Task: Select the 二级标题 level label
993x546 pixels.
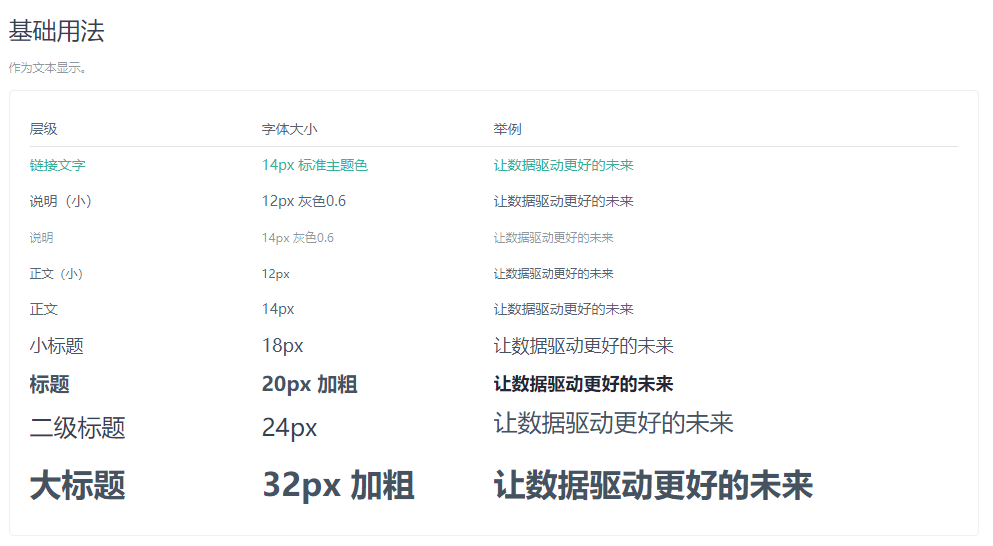Action: pos(78,428)
